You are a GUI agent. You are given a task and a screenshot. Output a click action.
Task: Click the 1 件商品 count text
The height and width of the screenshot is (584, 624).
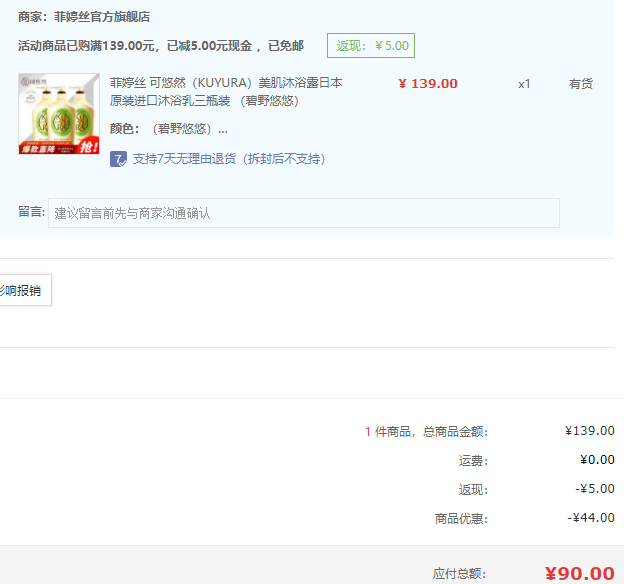[x=388, y=432]
